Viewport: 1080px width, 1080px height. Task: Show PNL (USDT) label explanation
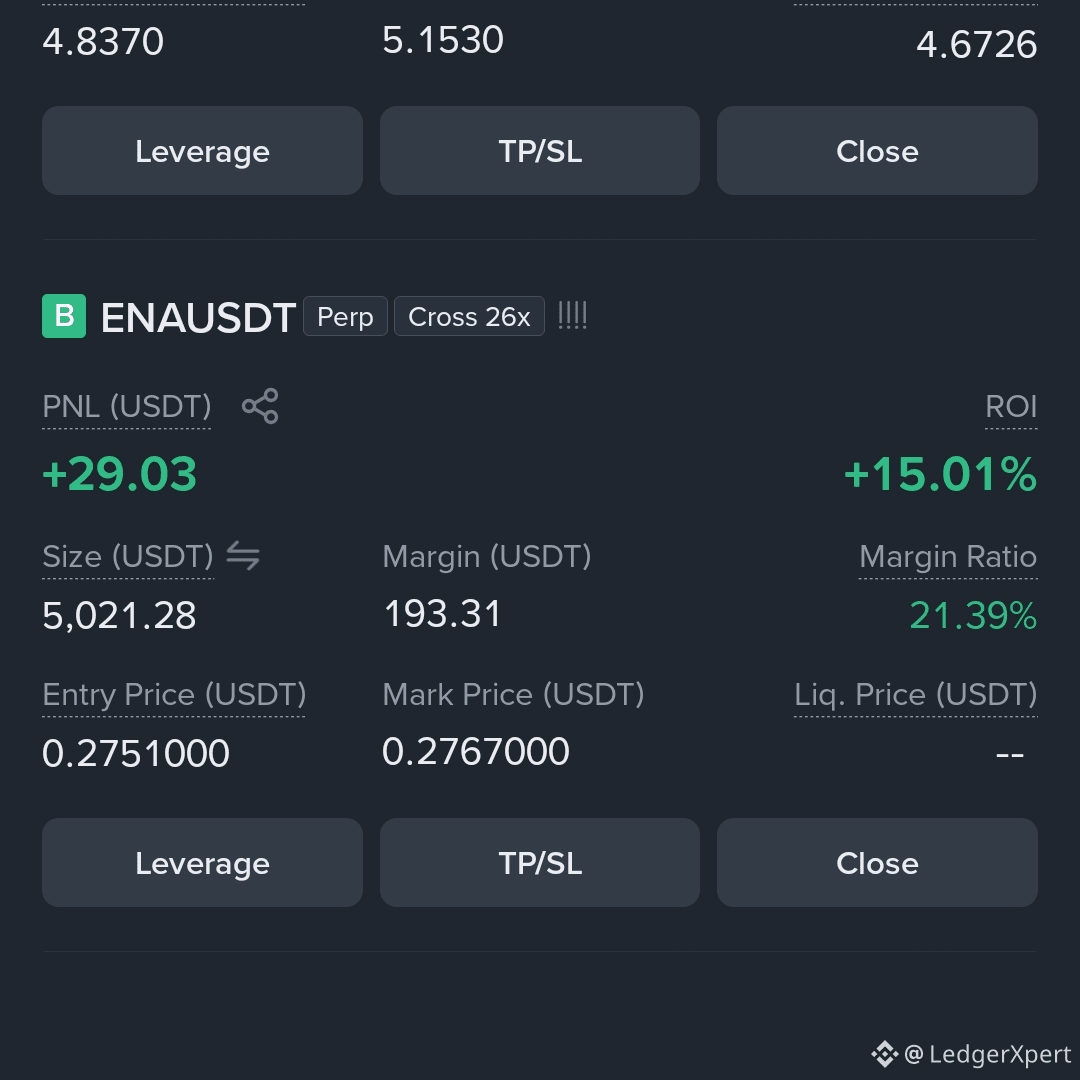tap(127, 406)
